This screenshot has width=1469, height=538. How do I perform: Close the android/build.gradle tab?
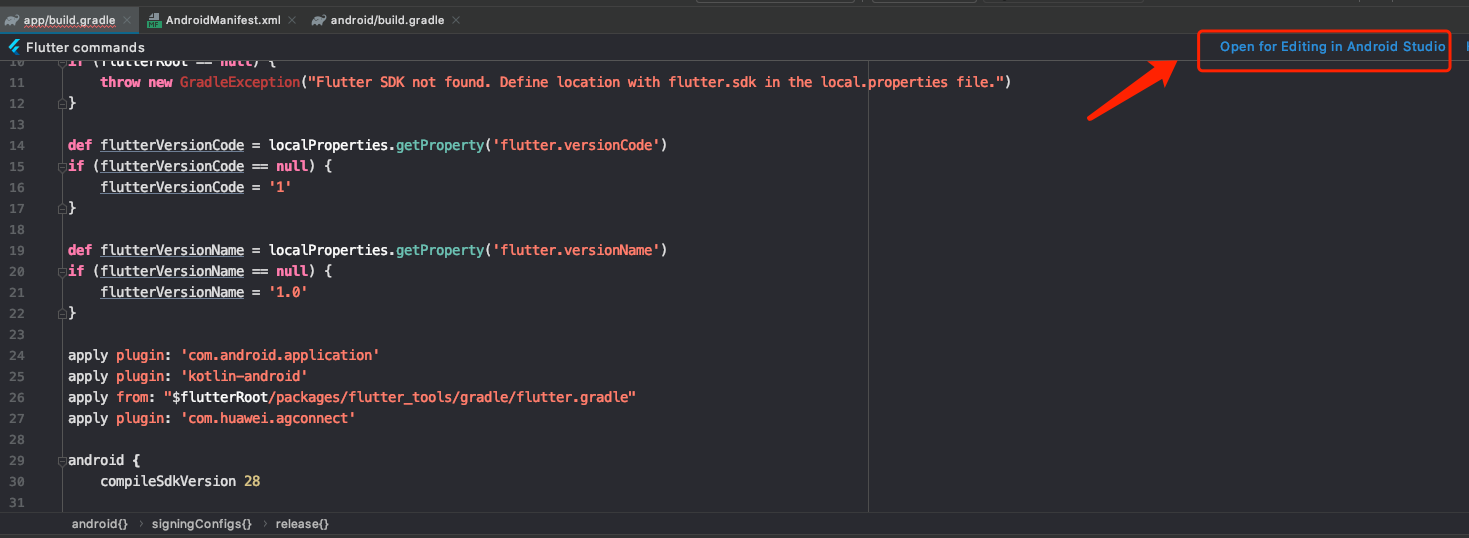(x=456, y=20)
